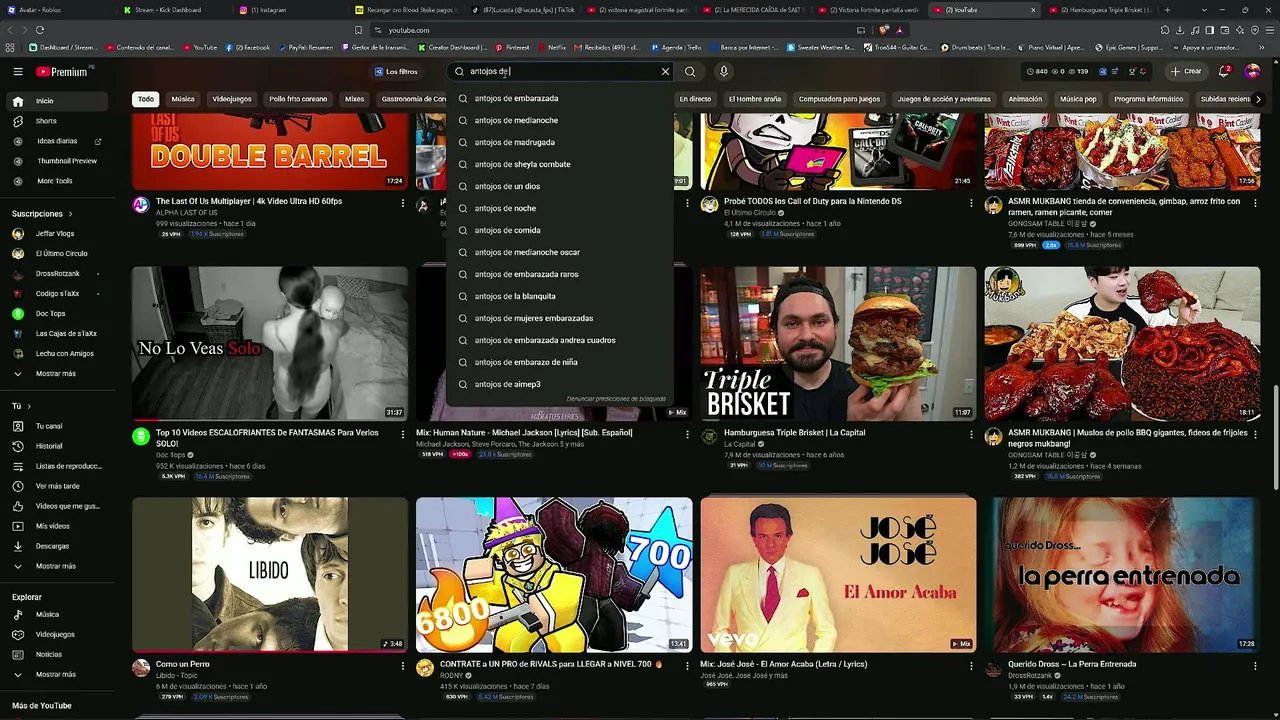Screen dimensions: 1280x720
Task: Select the Mixes filter chip
Action: coord(355,99)
